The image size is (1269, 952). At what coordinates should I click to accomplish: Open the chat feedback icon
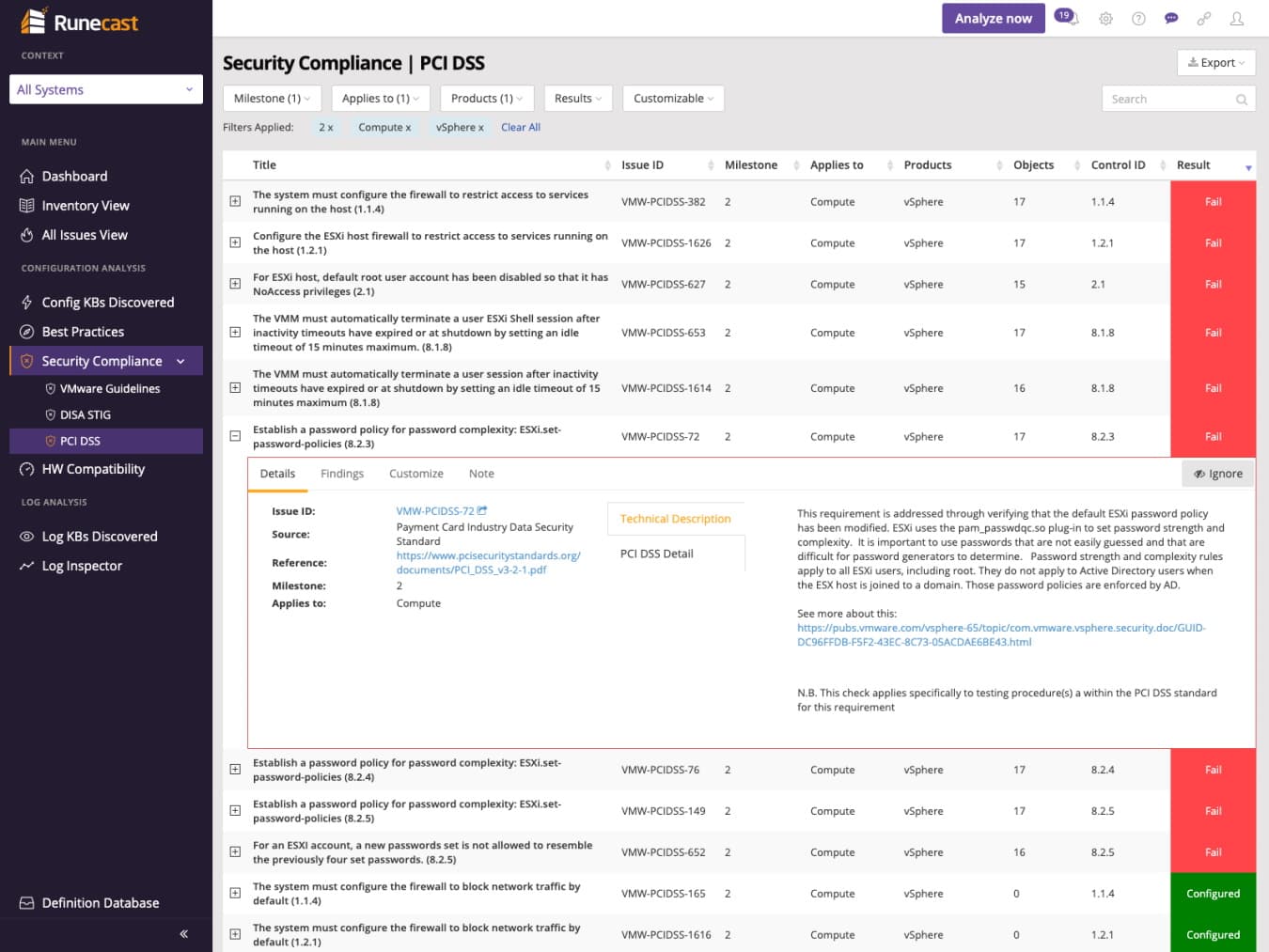1171,19
